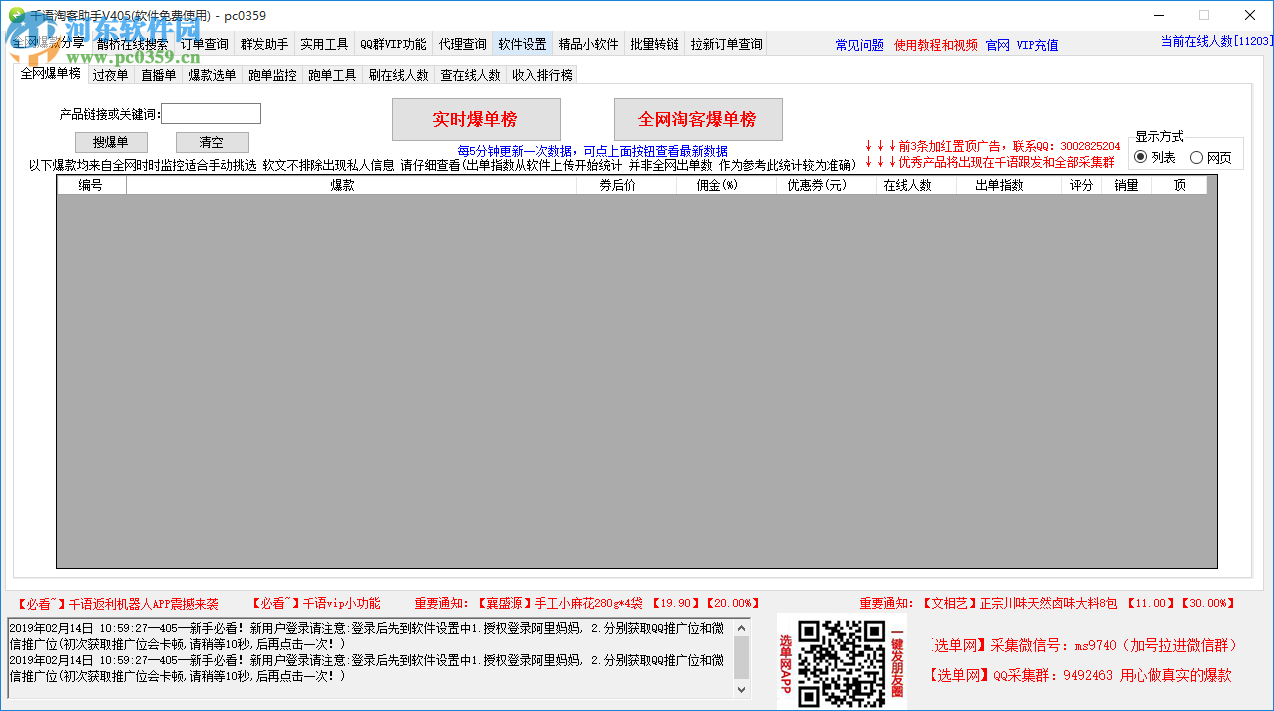Viewport: 1274px width, 711px height.
Task: Select the QQ群VIP功能 tab
Action: point(393,44)
